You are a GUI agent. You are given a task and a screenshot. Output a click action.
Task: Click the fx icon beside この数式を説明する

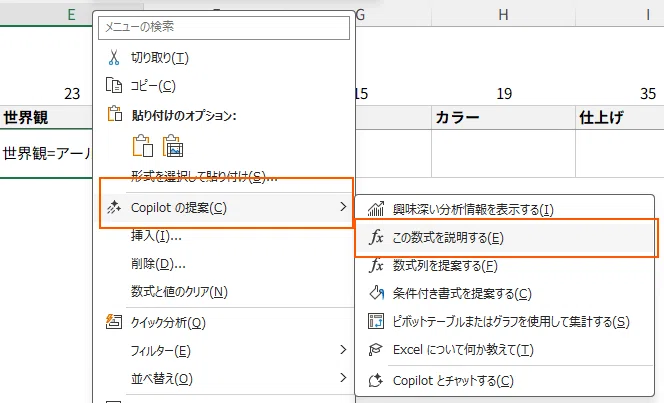pyautogui.click(x=376, y=237)
